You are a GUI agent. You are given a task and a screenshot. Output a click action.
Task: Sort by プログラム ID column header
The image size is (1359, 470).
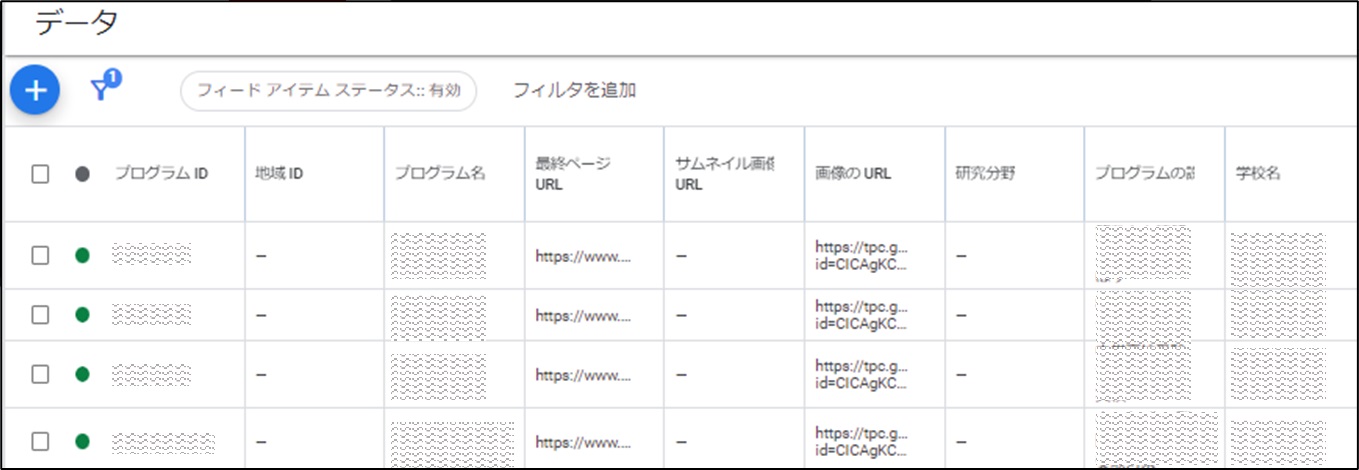click(161, 174)
